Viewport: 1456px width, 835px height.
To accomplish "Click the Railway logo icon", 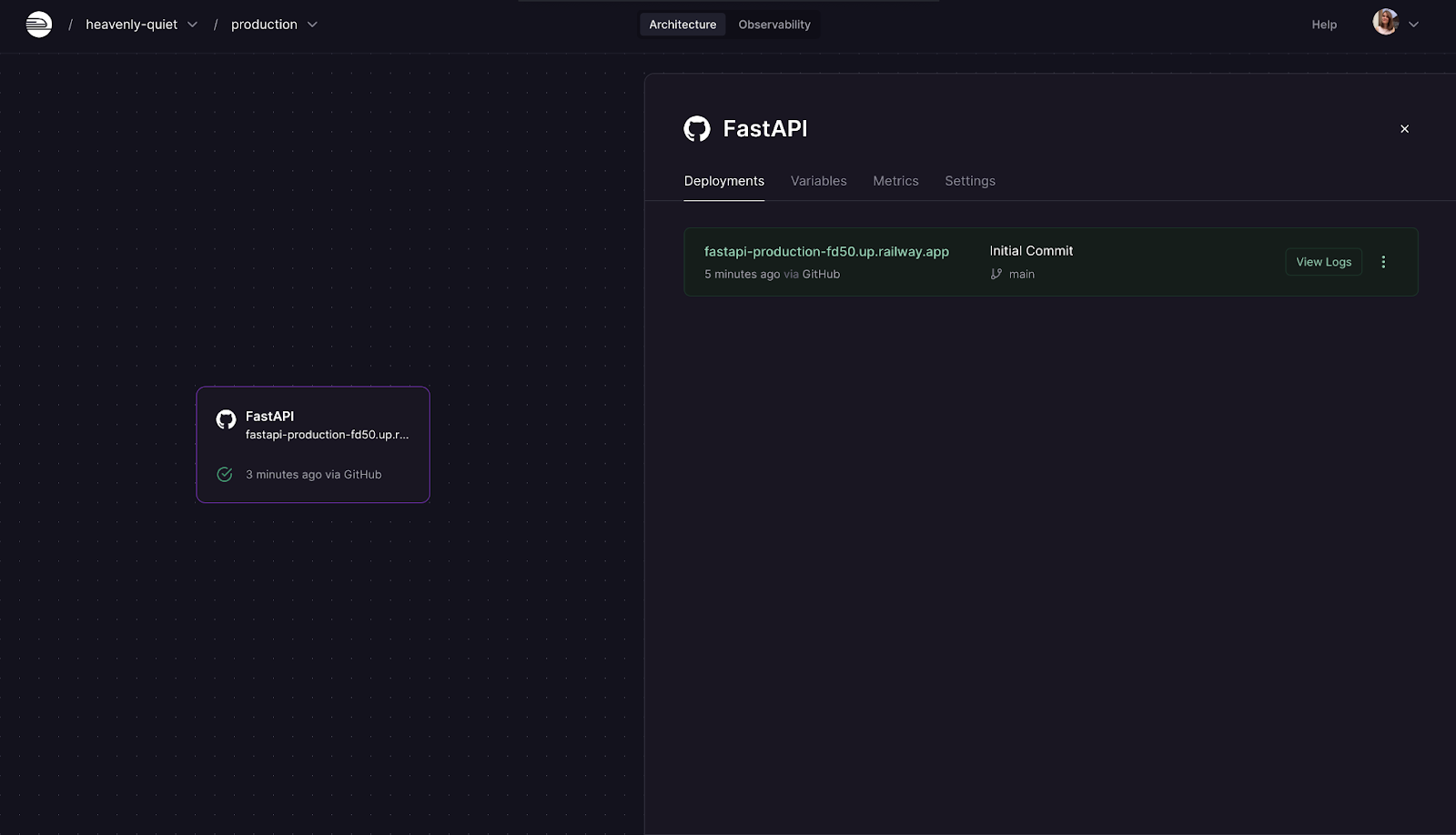I will point(39,25).
